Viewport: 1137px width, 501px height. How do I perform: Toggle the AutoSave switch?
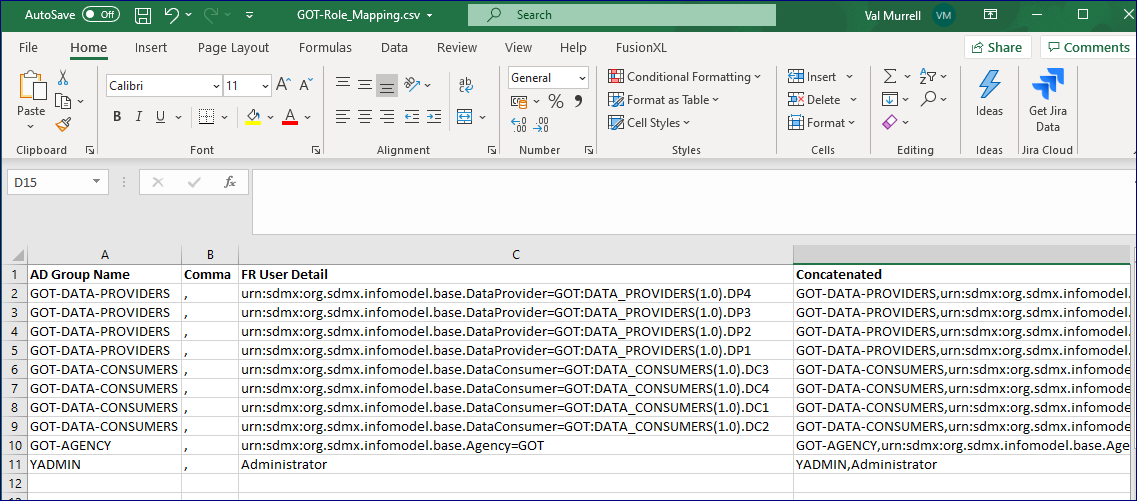pos(100,15)
